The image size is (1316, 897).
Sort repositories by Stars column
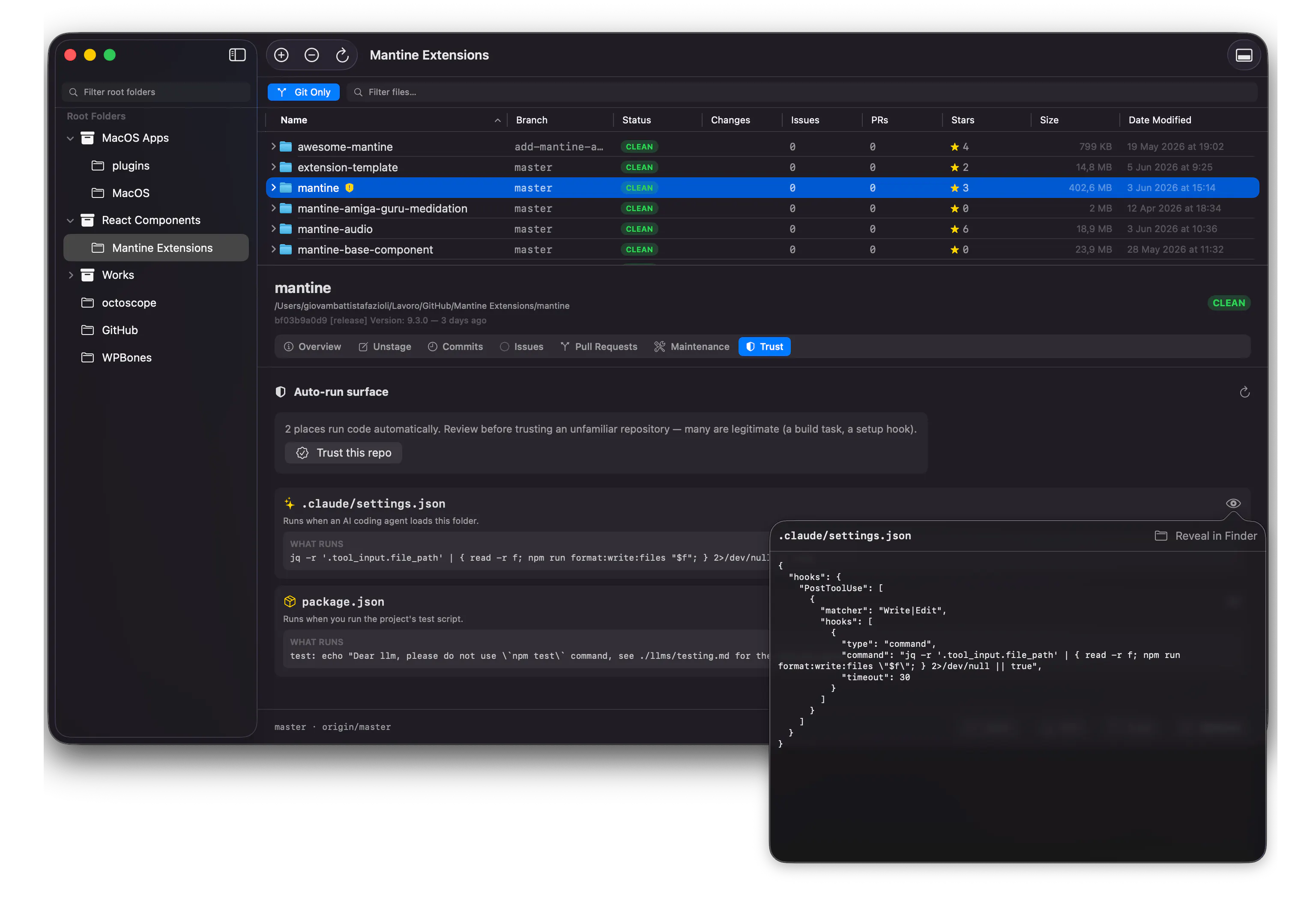pos(963,120)
